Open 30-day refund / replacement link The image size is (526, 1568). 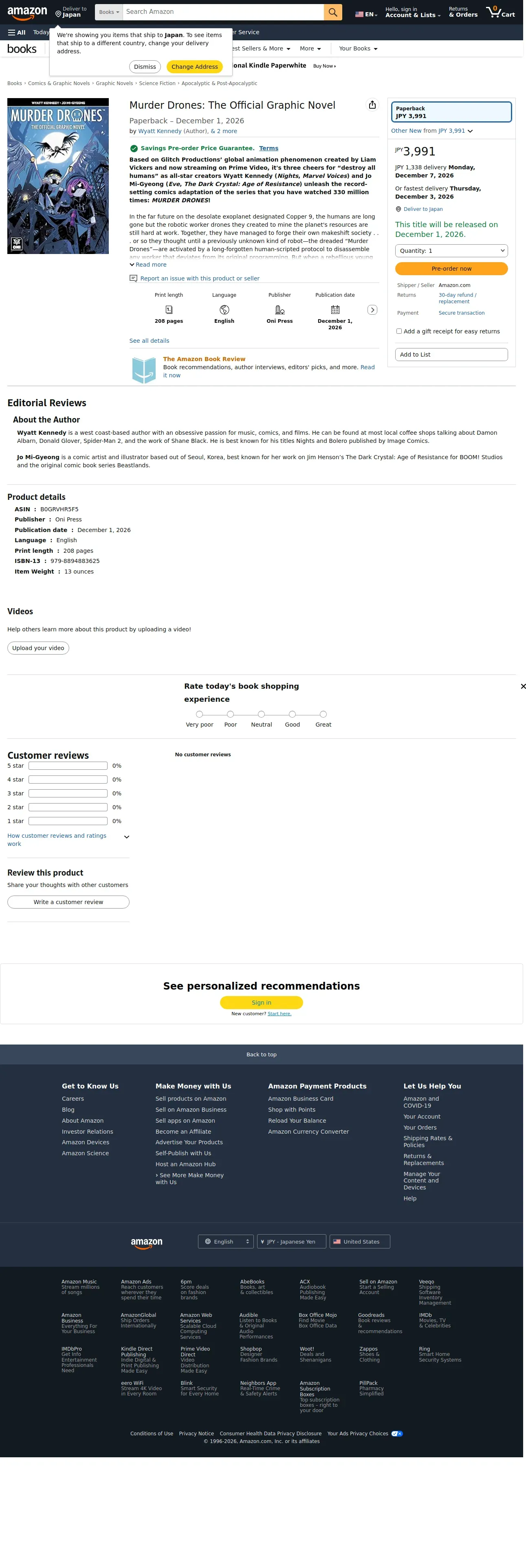(458, 298)
